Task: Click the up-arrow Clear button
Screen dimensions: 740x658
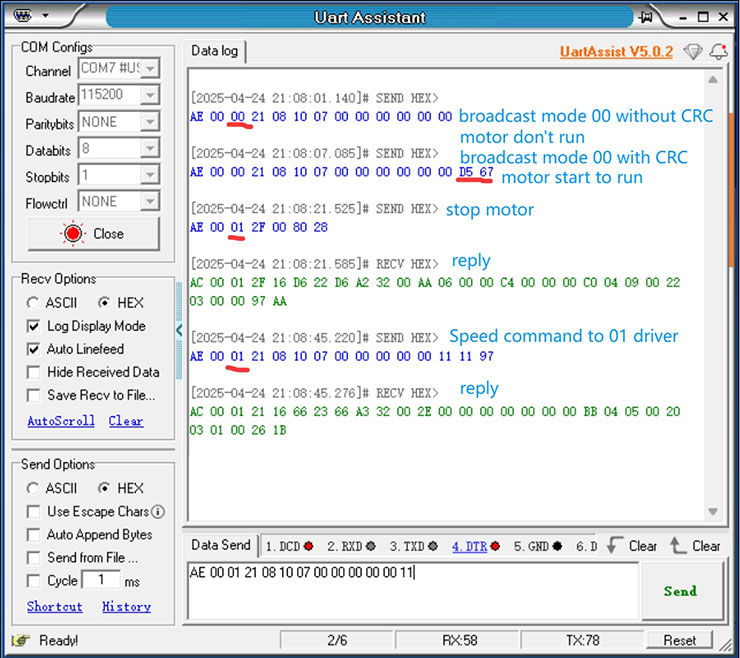Action: click(695, 546)
